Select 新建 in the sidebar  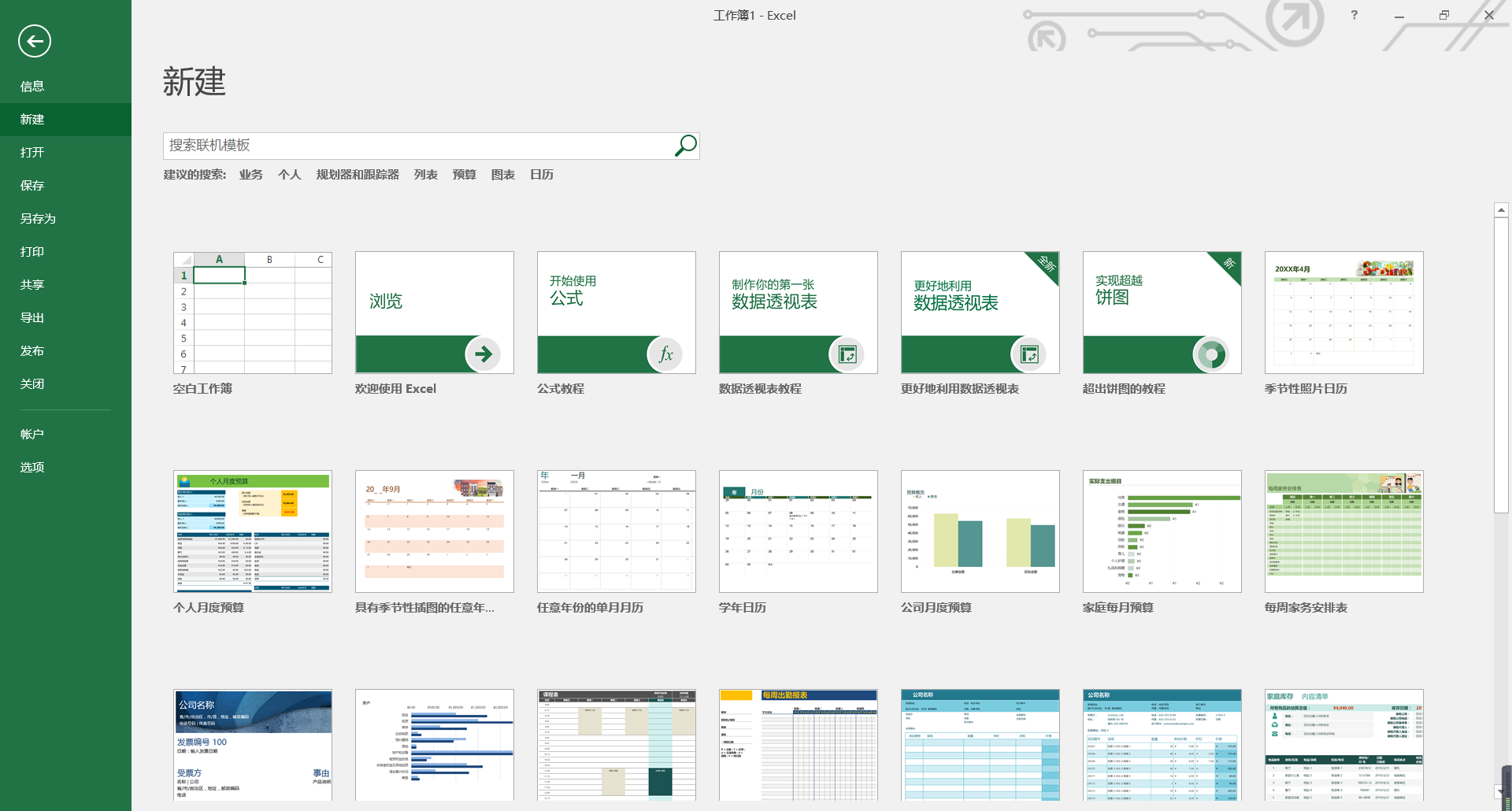click(65, 120)
